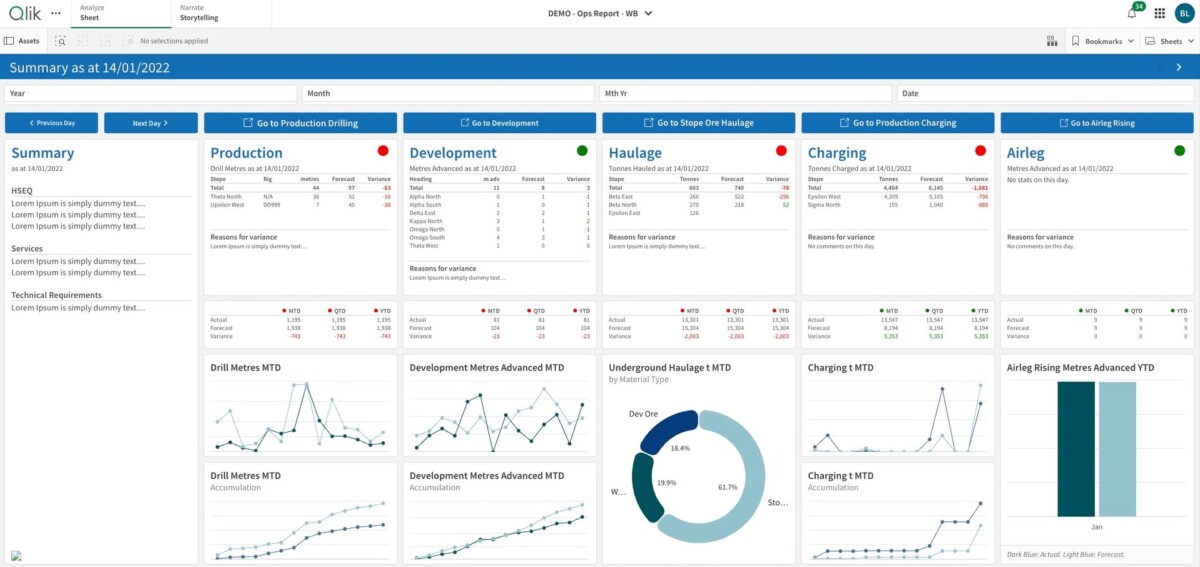The height and width of the screenshot is (567, 1200).
Task: Click the green Airleg status indicator
Action: coord(1180,151)
